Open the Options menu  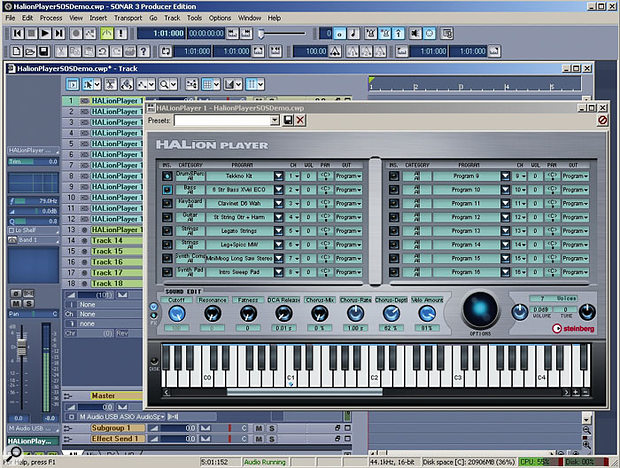[x=220, y=18]
